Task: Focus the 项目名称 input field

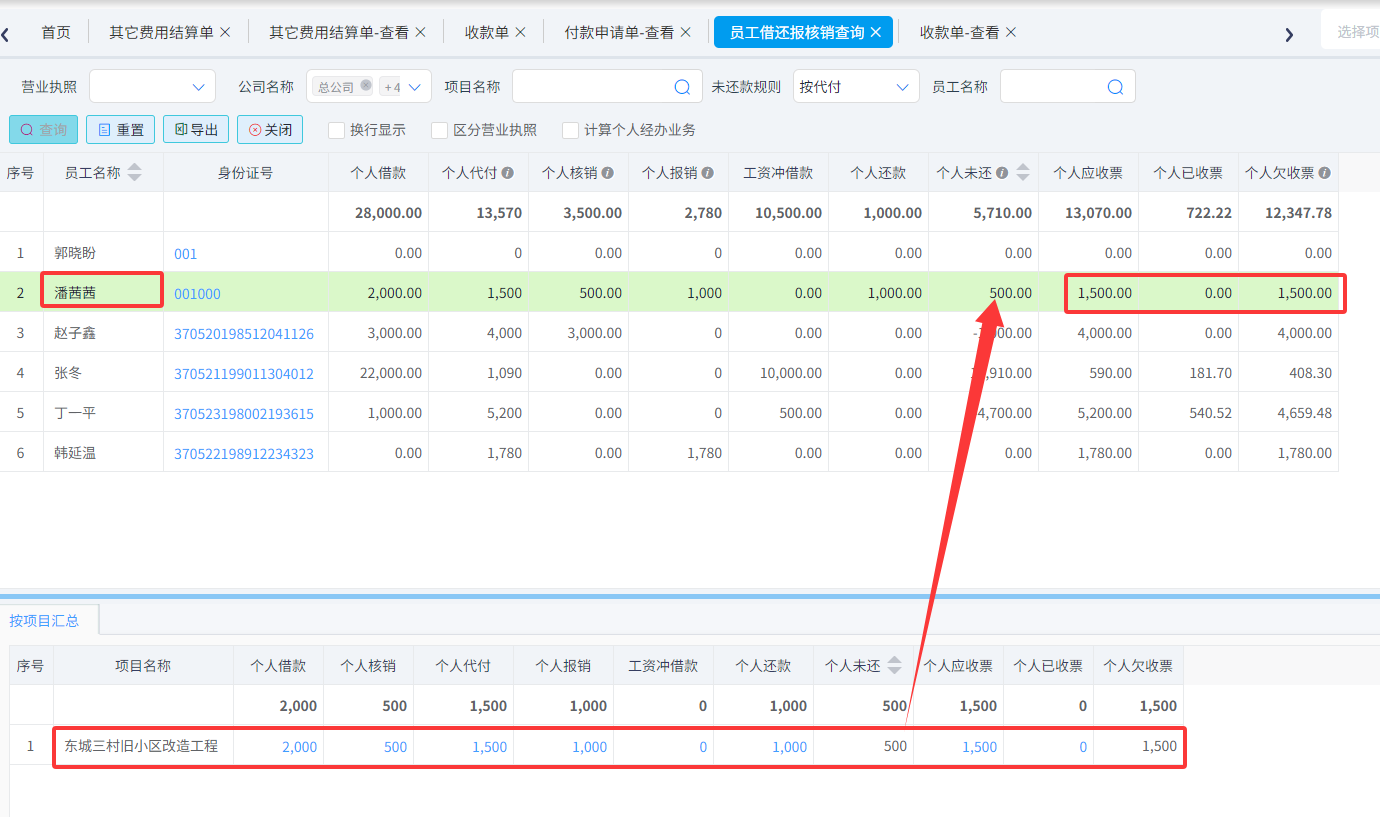Action: coord(593,87)
